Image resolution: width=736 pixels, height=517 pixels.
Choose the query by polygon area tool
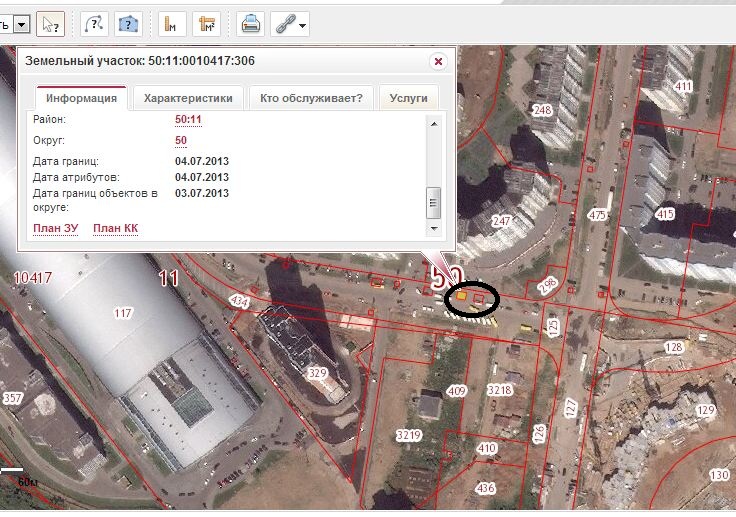[128, 23]
